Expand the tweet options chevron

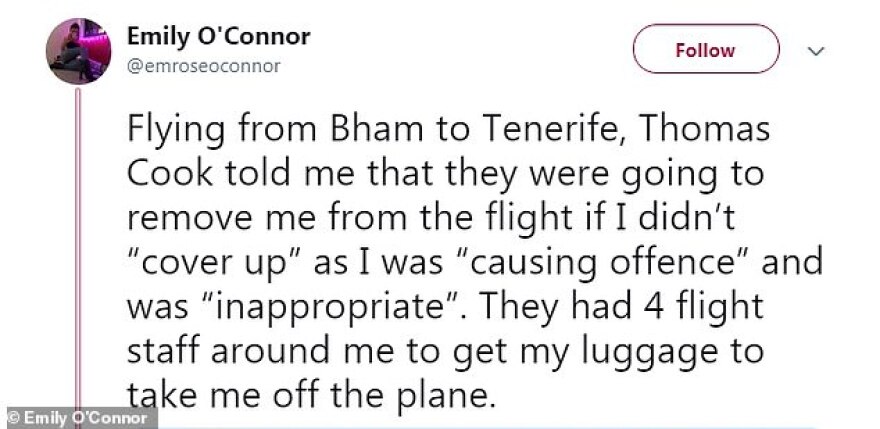[816, 50]
